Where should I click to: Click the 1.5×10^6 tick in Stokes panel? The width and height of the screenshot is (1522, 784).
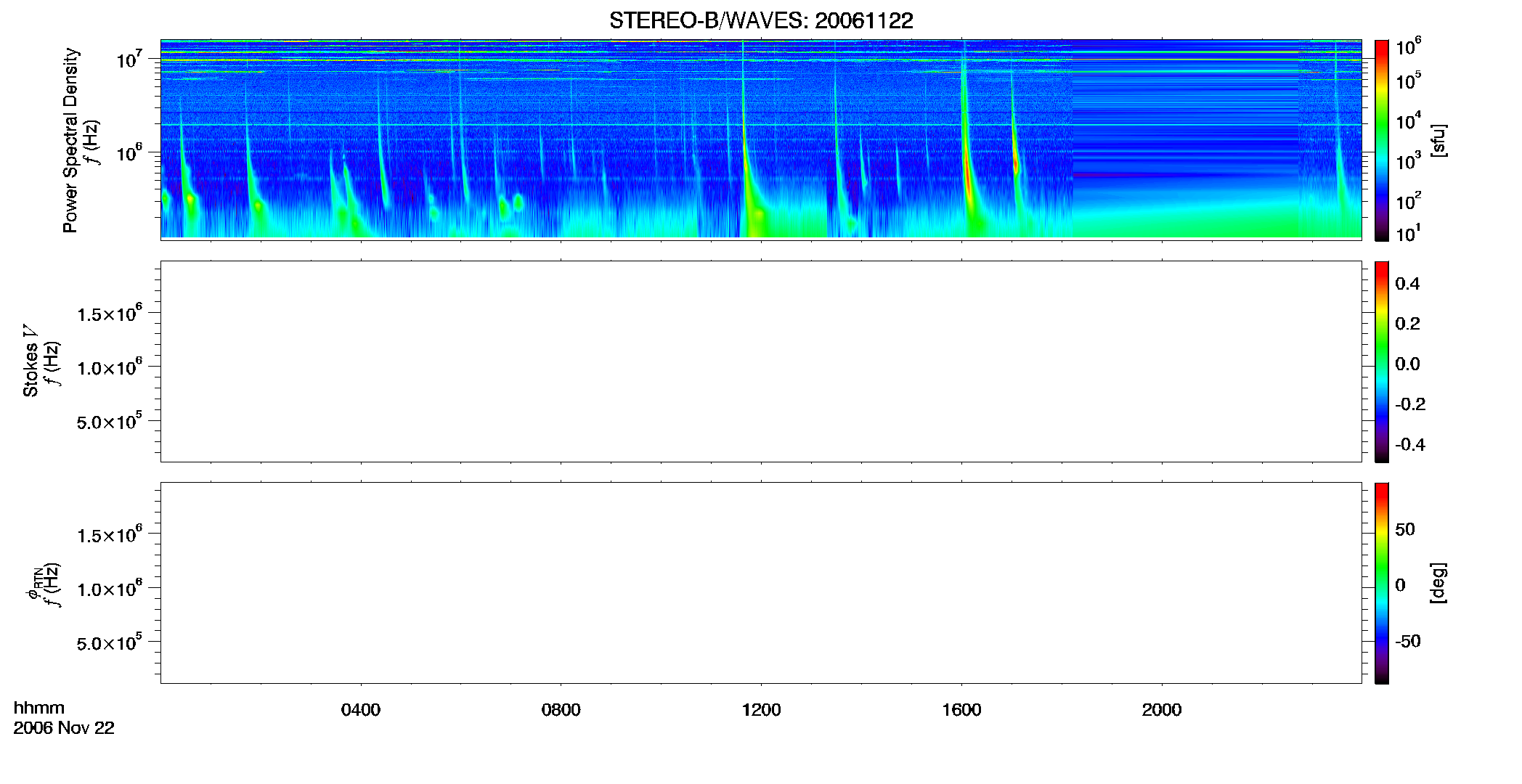pyautogui.click(x=110, y=313)
